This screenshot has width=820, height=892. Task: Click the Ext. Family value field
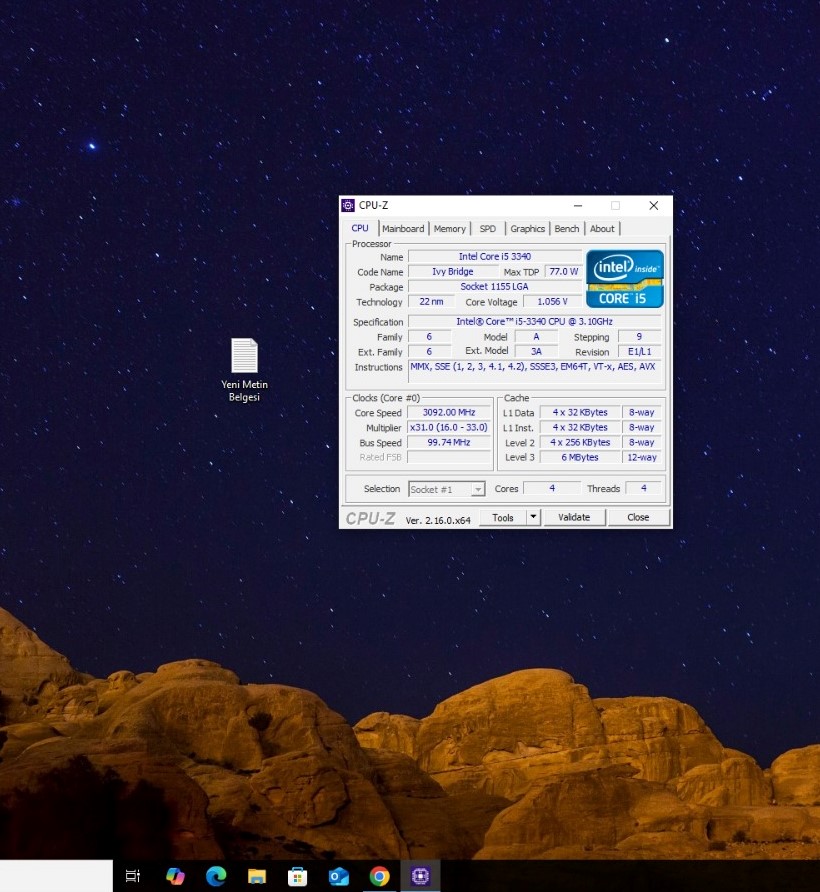tap(430, 352)
